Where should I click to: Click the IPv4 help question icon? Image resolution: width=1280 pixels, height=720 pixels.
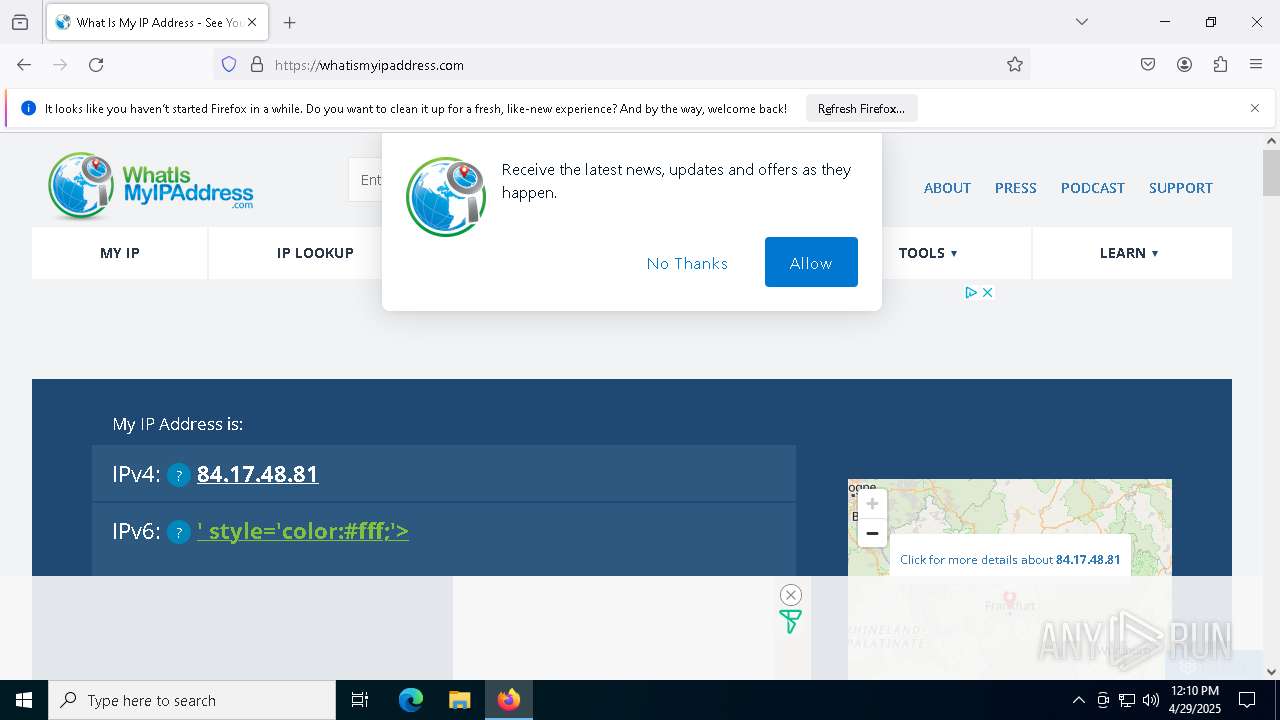(178, 475)
